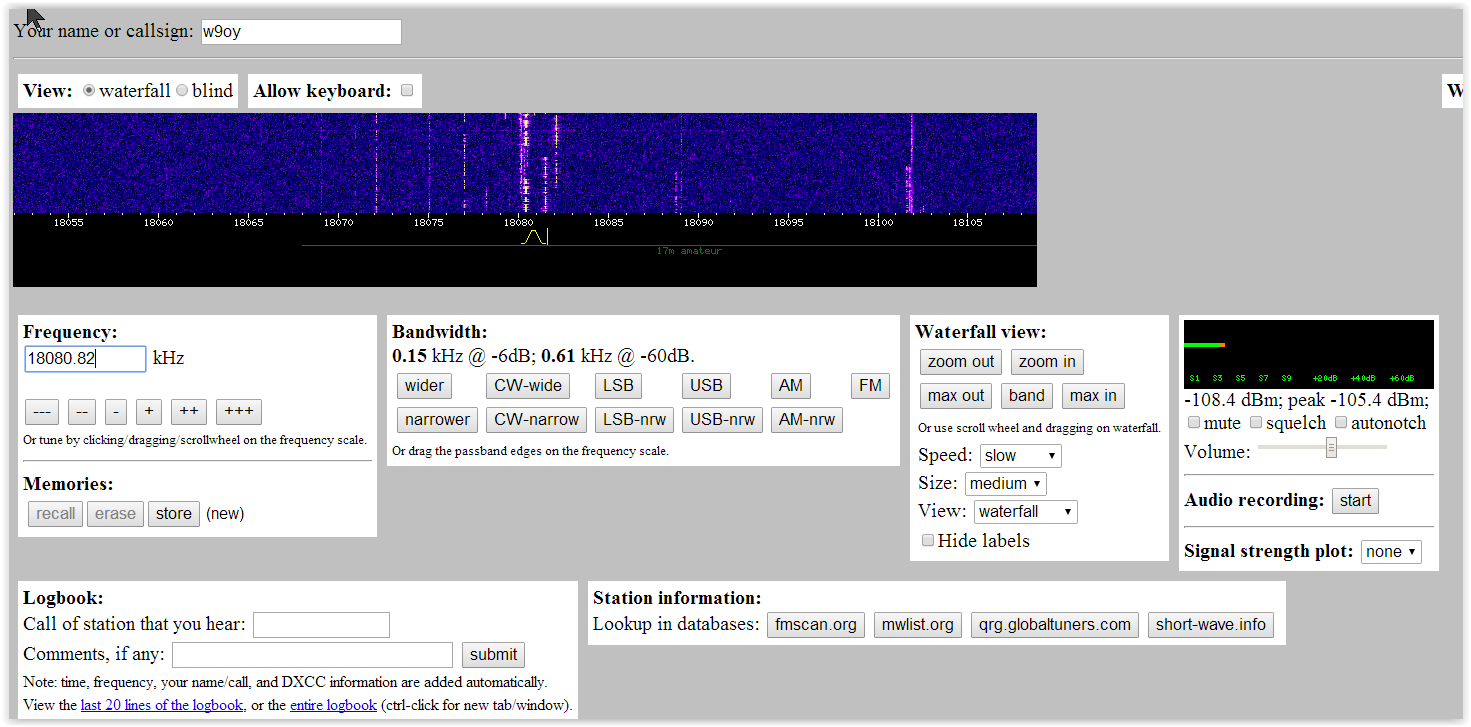Focus the Frequency kHz input box
The image size is (1471, 727).
[x=86, y=359]
